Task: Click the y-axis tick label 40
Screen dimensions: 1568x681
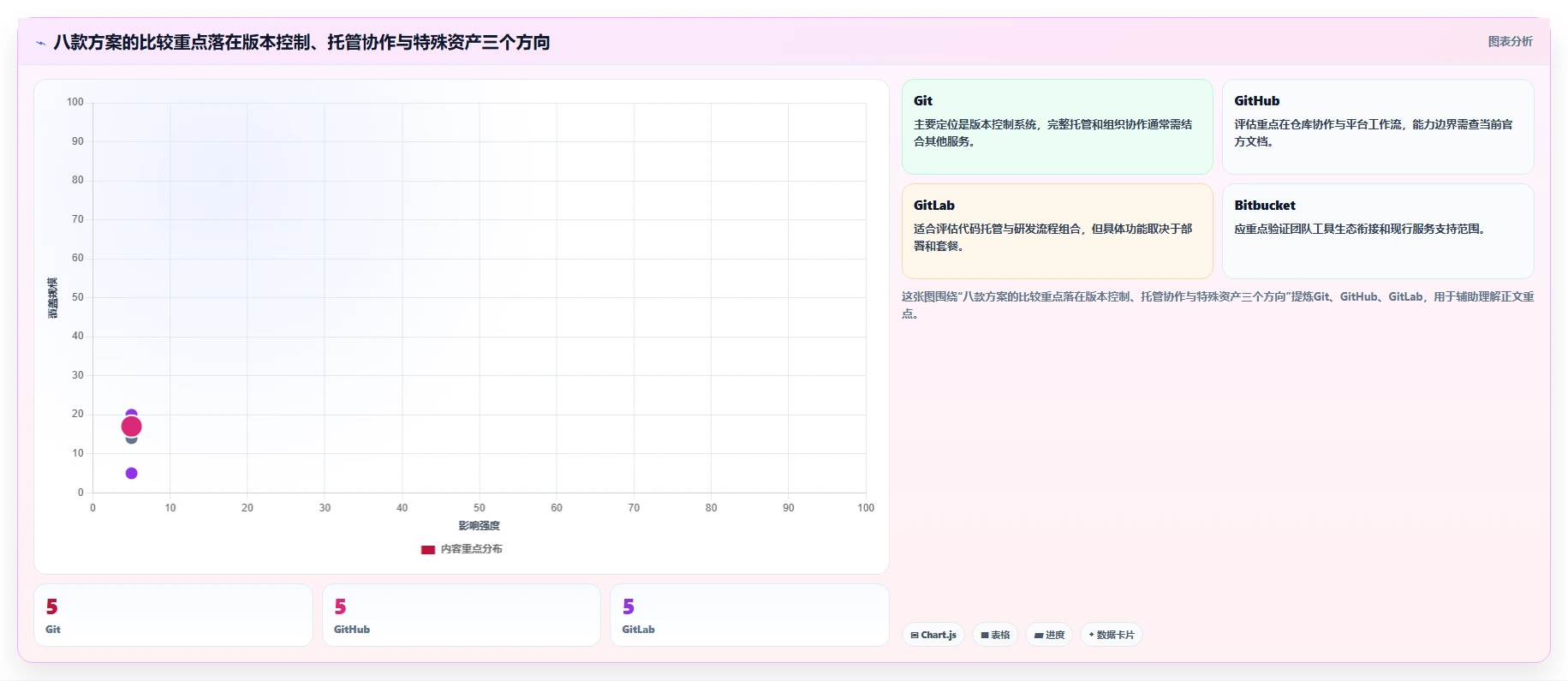Action: 78,336
